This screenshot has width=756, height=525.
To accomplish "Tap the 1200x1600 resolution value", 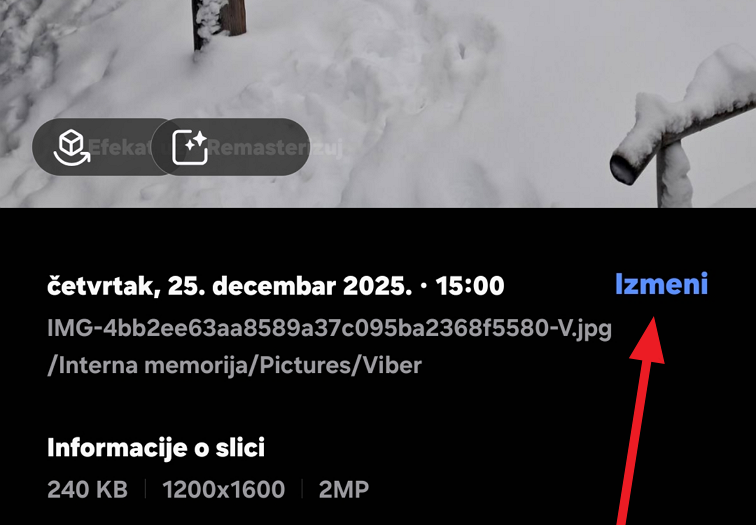I will click(224, 490).
